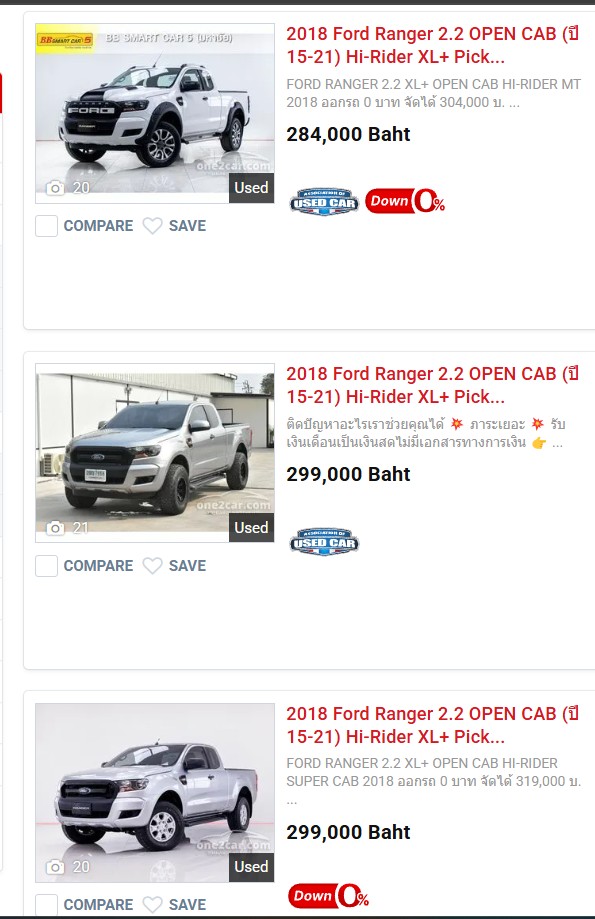The image size is (595, 919).
Task: Click camera photo count icon on white Ranger
Action: (x=55, y=188)
